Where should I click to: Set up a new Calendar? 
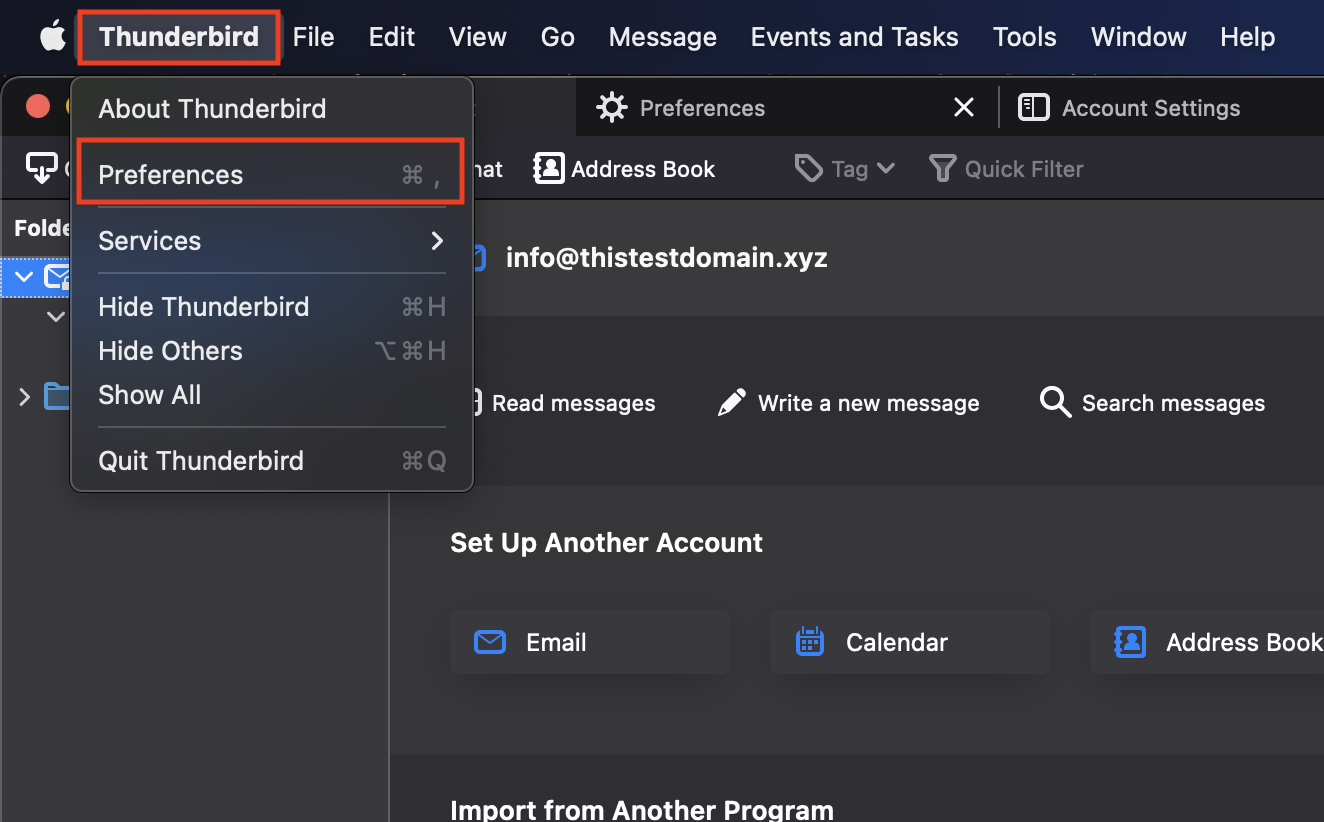click(910, 642)
